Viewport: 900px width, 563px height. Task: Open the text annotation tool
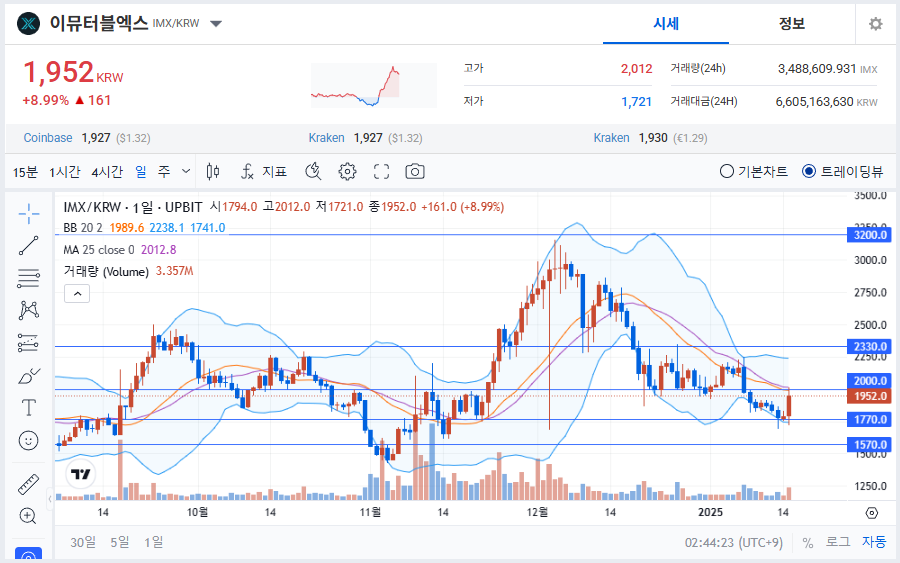click(28, 408)
